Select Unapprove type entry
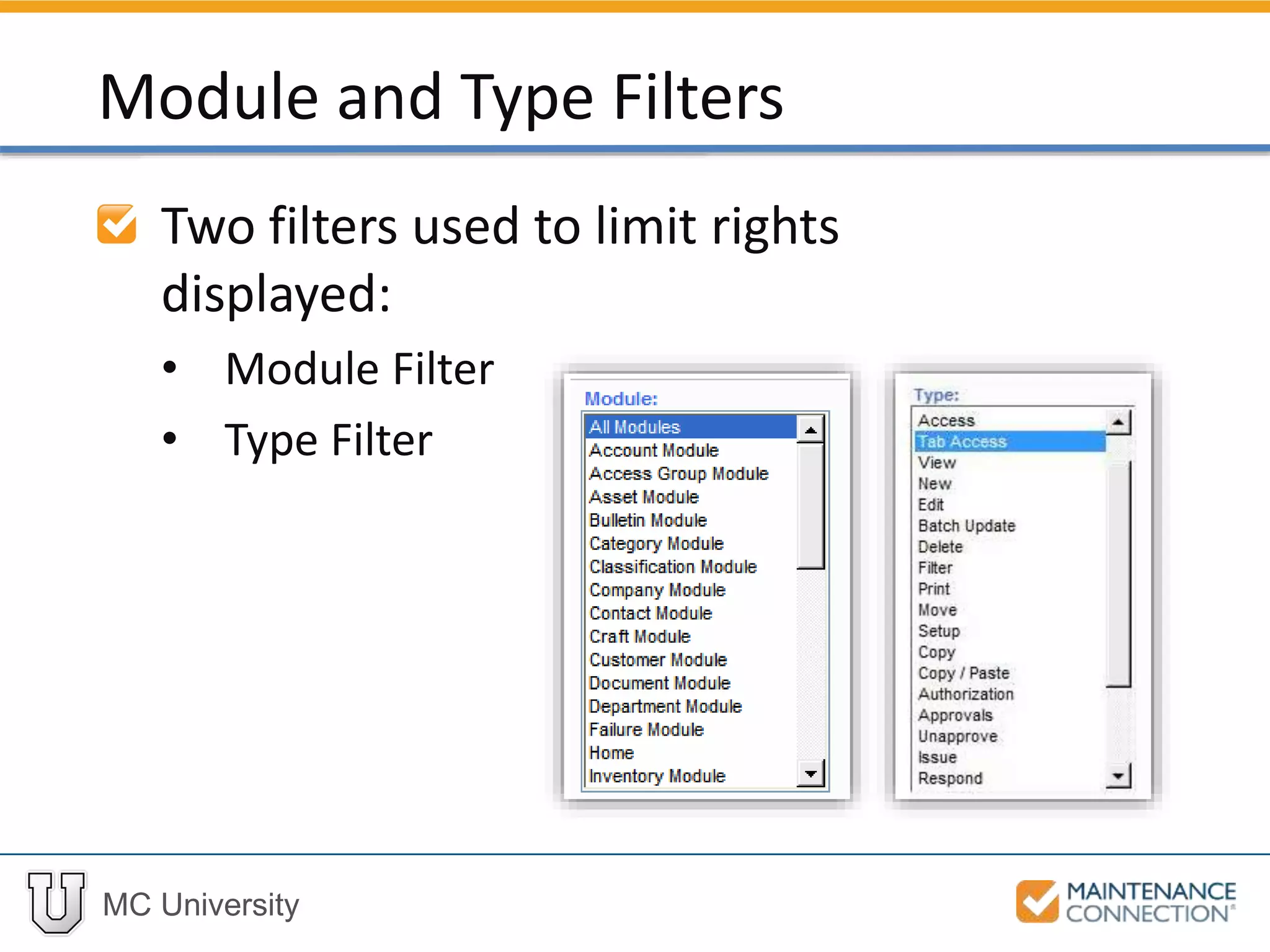1270x952 pixels. point(1010,737)
